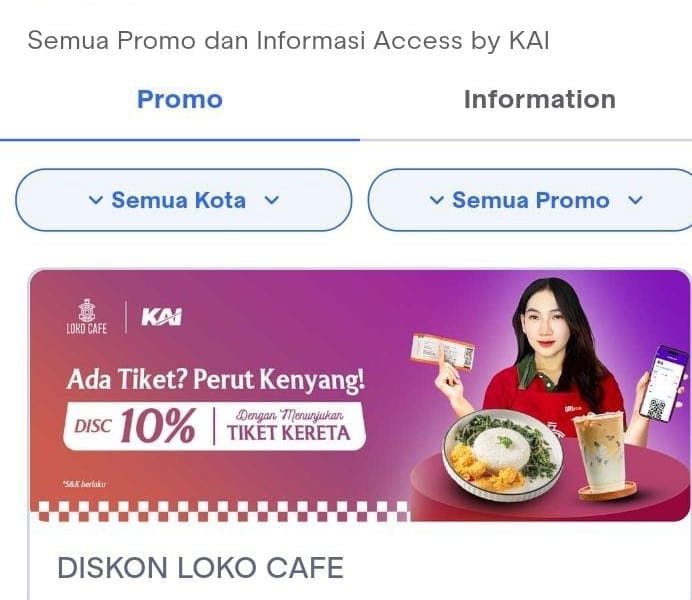Click the Ada Tiket? Perut Kenyang! headline

pos(216,379)
